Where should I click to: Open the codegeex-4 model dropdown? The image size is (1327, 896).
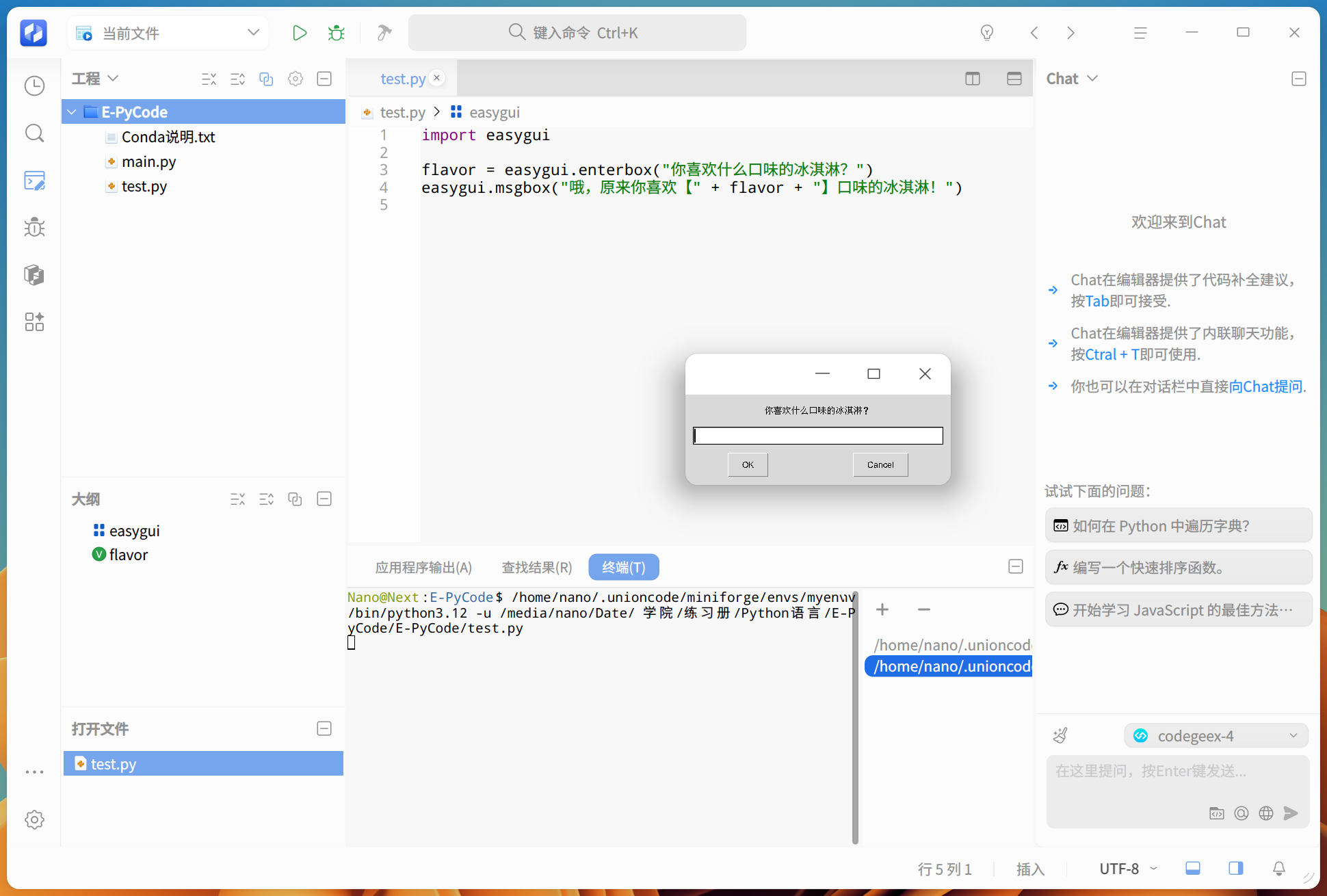coord(1216,736)
